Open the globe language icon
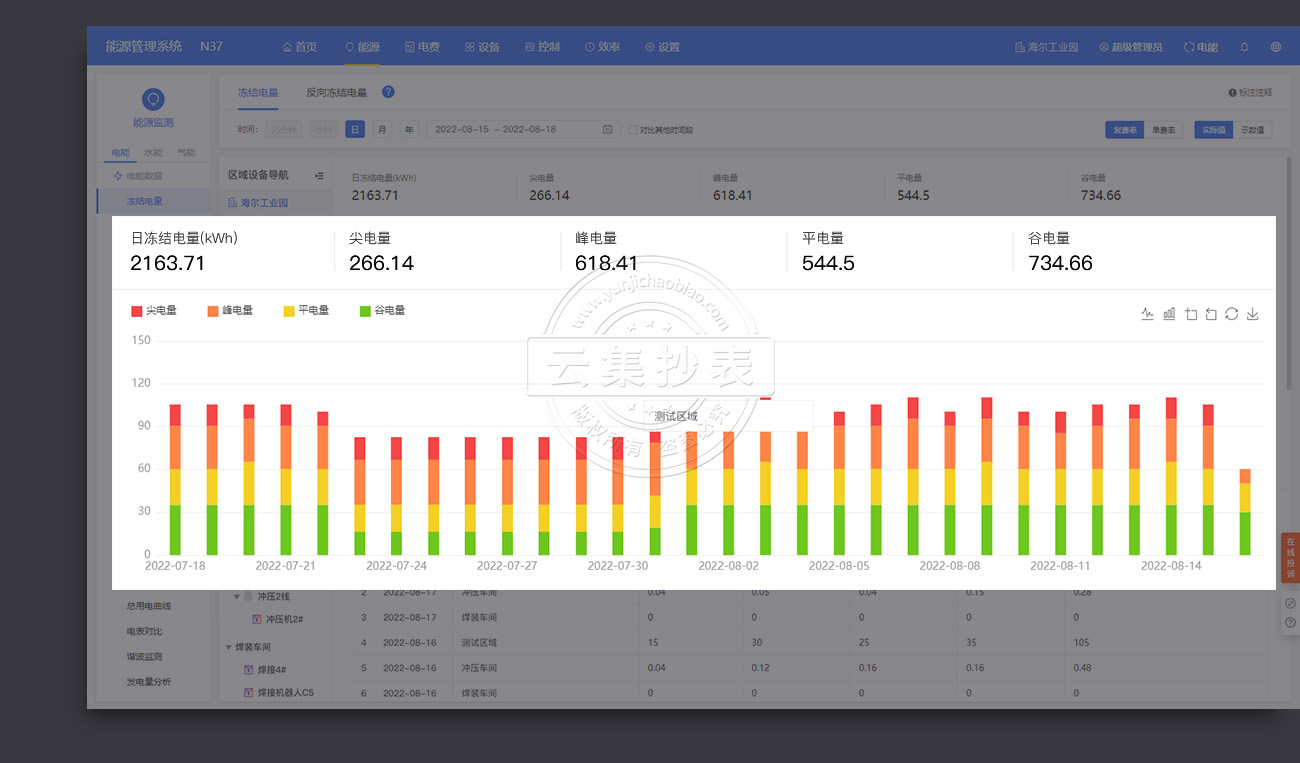This screenshot has width=1300, height=763. 1275,47
